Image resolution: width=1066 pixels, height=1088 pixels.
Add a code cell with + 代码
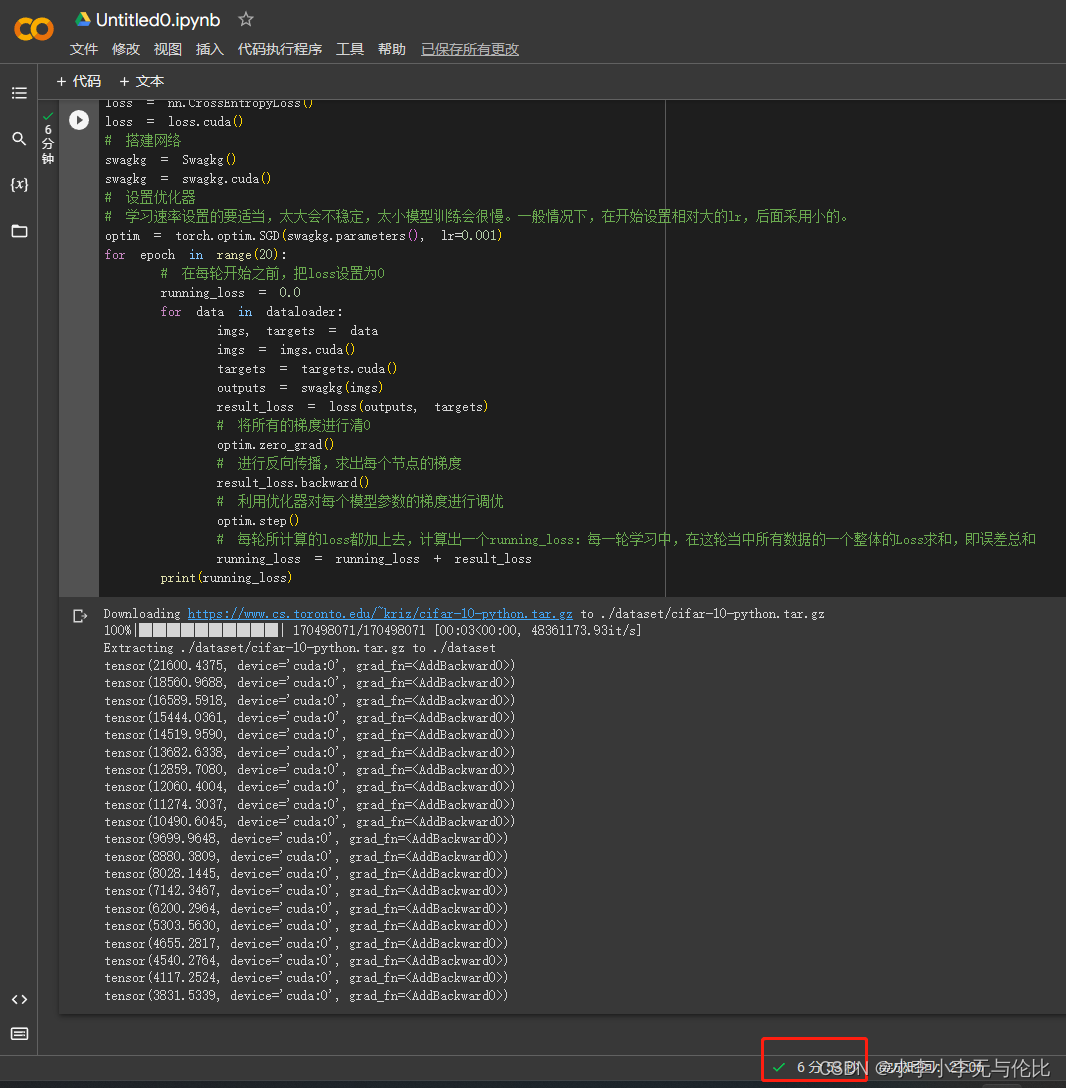79,81
